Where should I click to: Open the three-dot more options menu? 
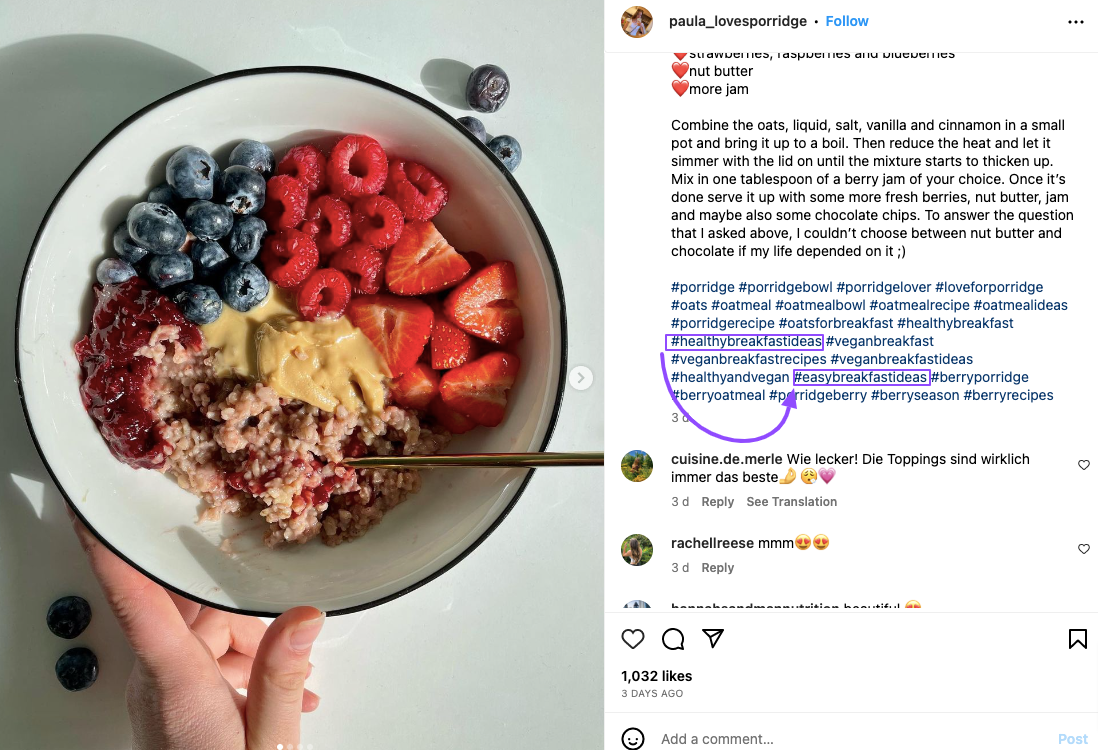point(1076,22)
